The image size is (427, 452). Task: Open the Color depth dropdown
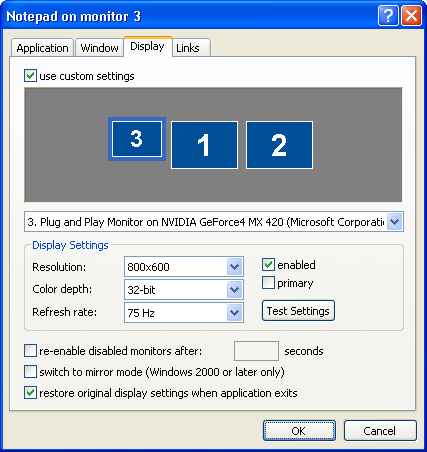[x=184, y=290]
